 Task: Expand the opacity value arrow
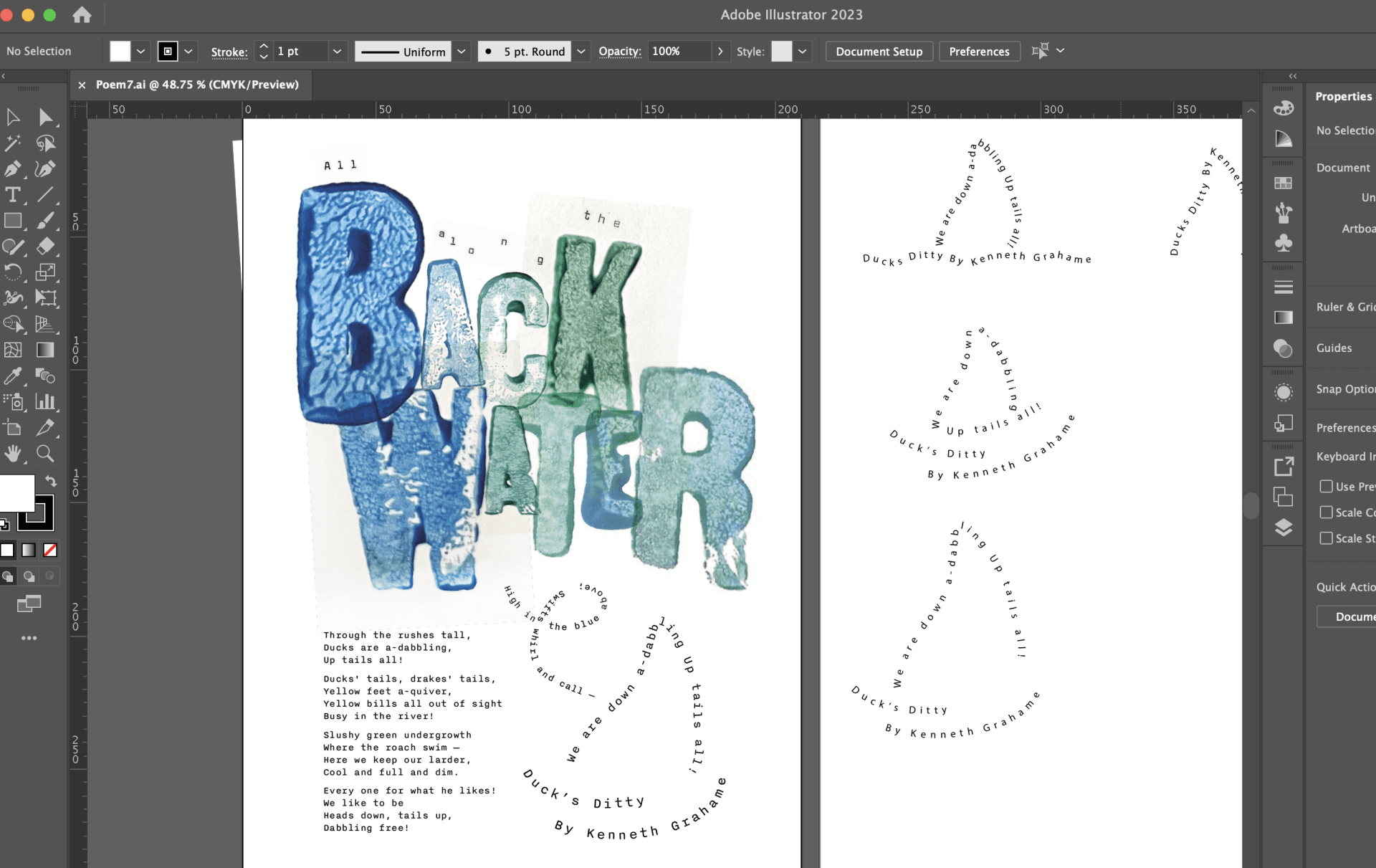click(720, 51)
